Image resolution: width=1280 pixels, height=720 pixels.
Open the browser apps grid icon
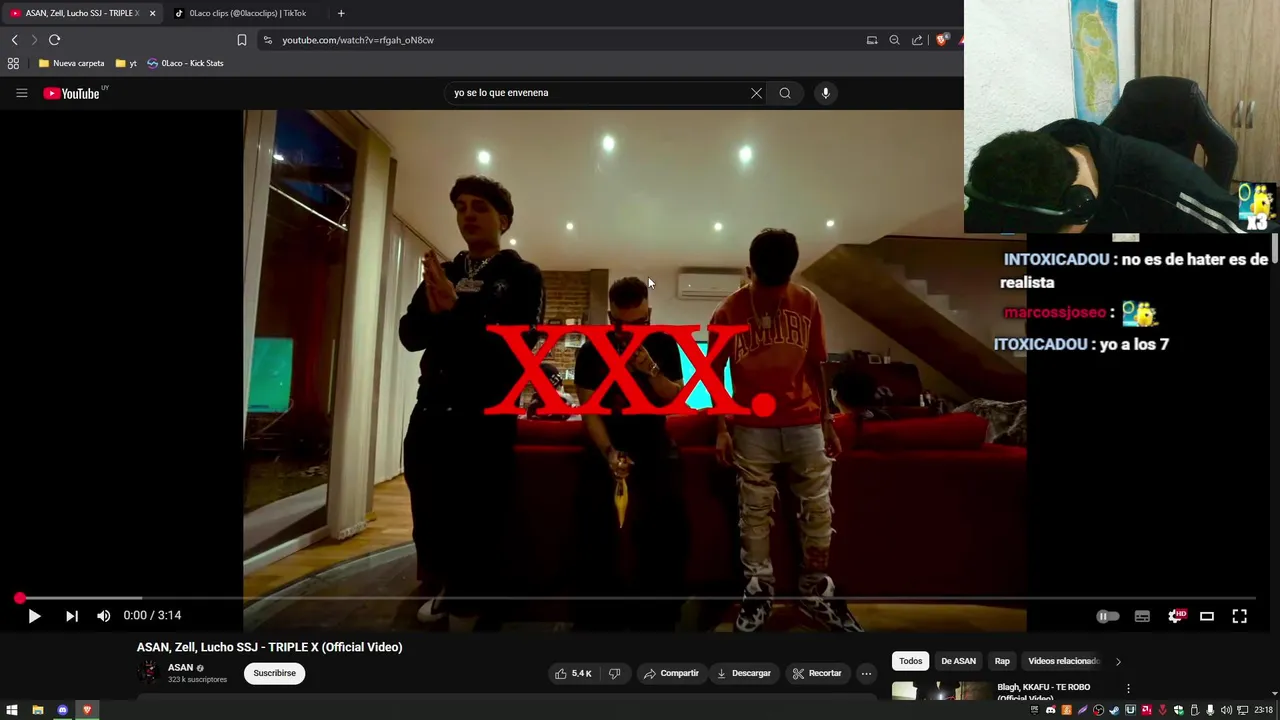tap(13, 63)
